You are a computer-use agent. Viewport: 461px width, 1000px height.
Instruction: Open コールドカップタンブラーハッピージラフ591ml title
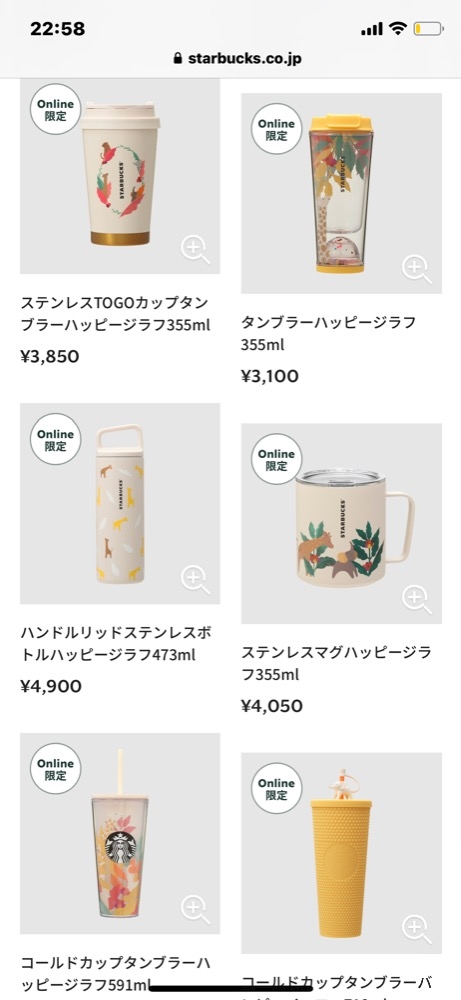(115, 973)
